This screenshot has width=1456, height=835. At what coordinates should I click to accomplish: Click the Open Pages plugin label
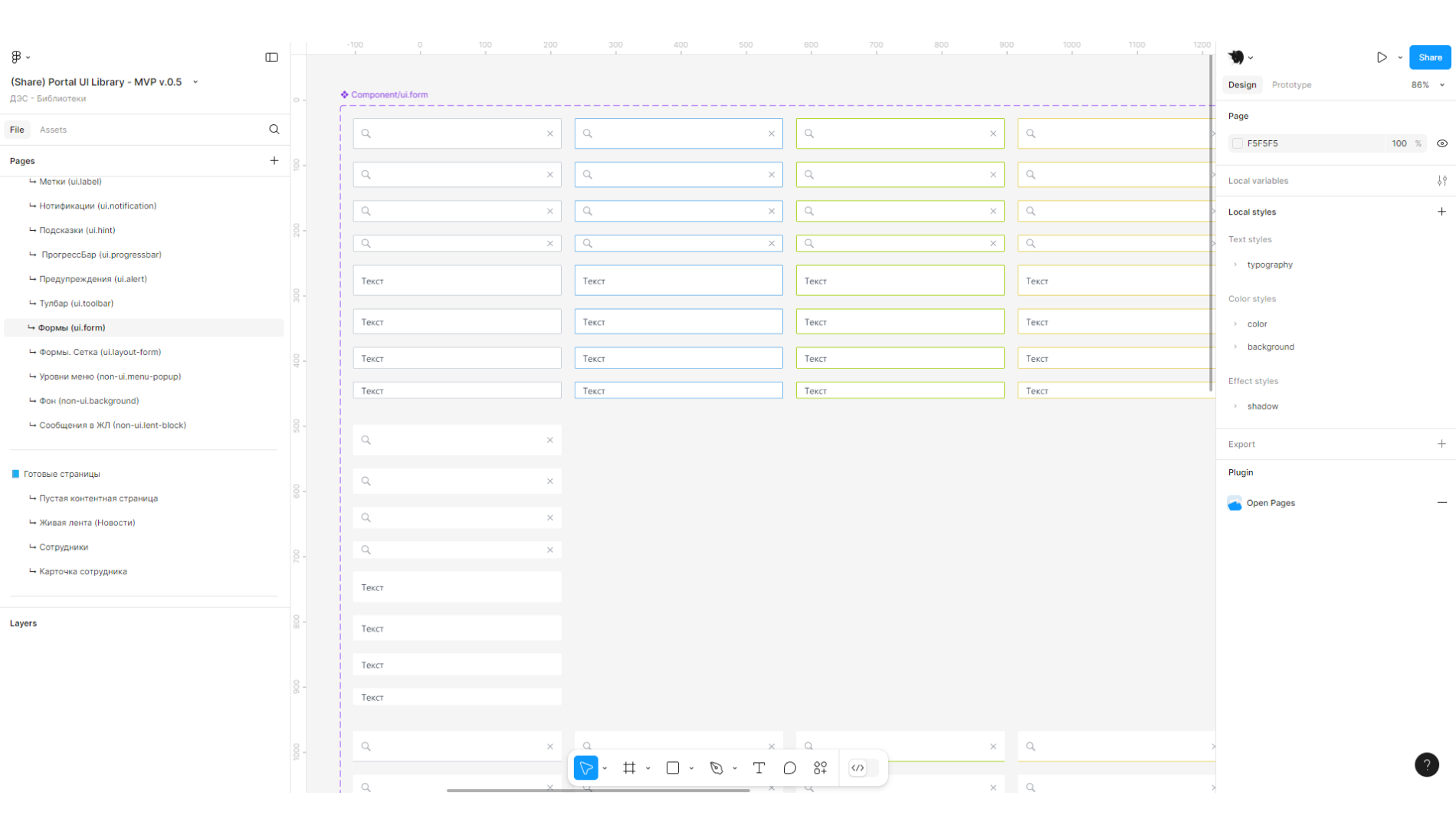tap(1271, 503)
